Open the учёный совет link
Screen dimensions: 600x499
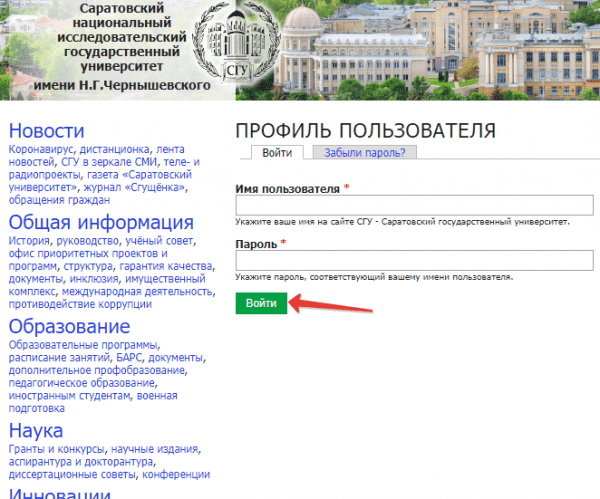click(159, 241)
